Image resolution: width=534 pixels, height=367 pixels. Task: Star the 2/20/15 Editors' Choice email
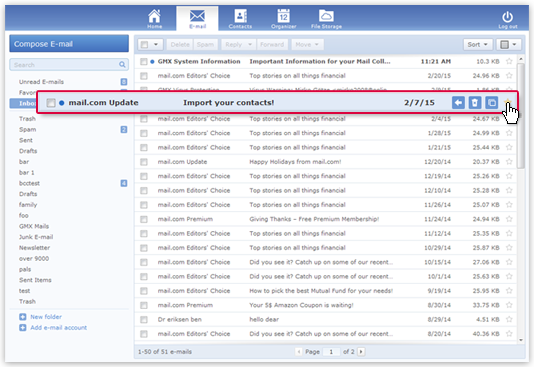click(509, 76)
